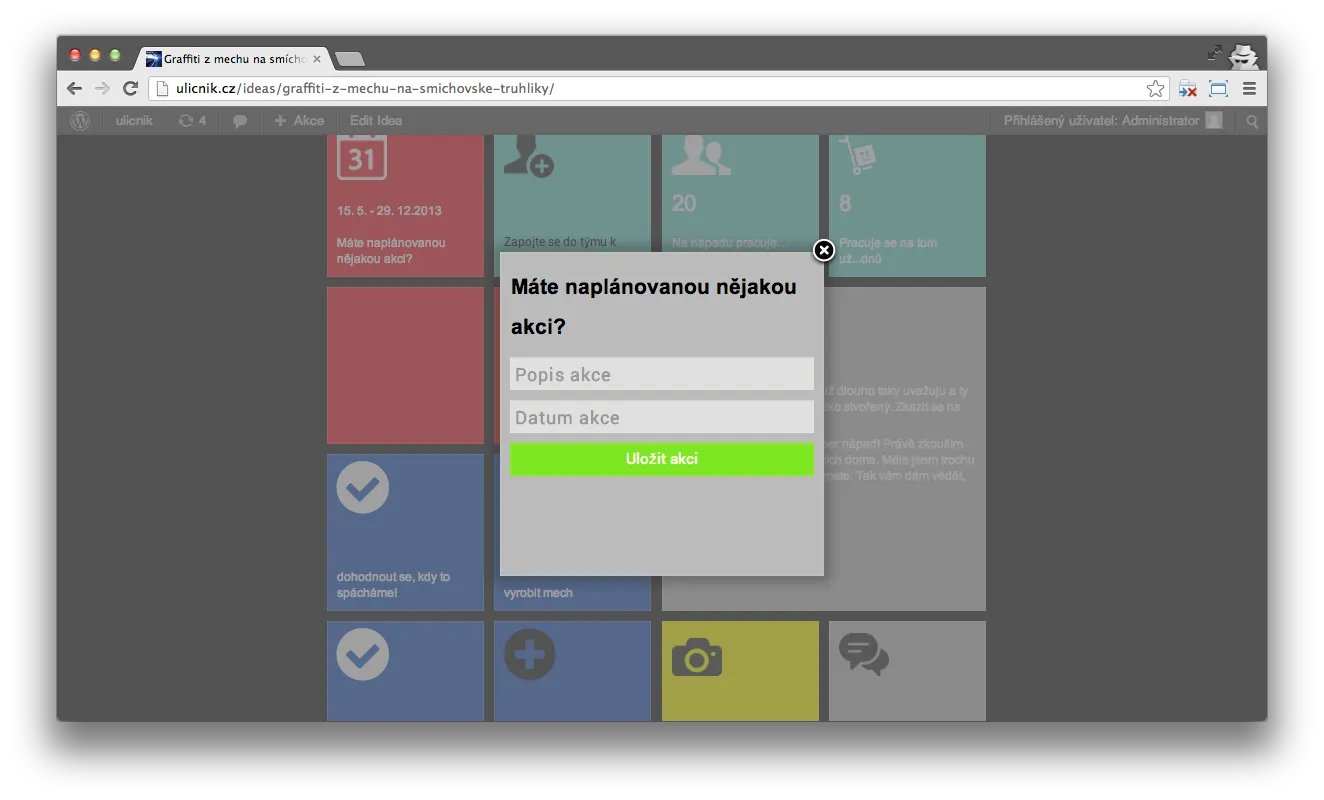Reload the page in the browser
The width and height of the screenshot is (1324, 800).
(x=130, y=89)
